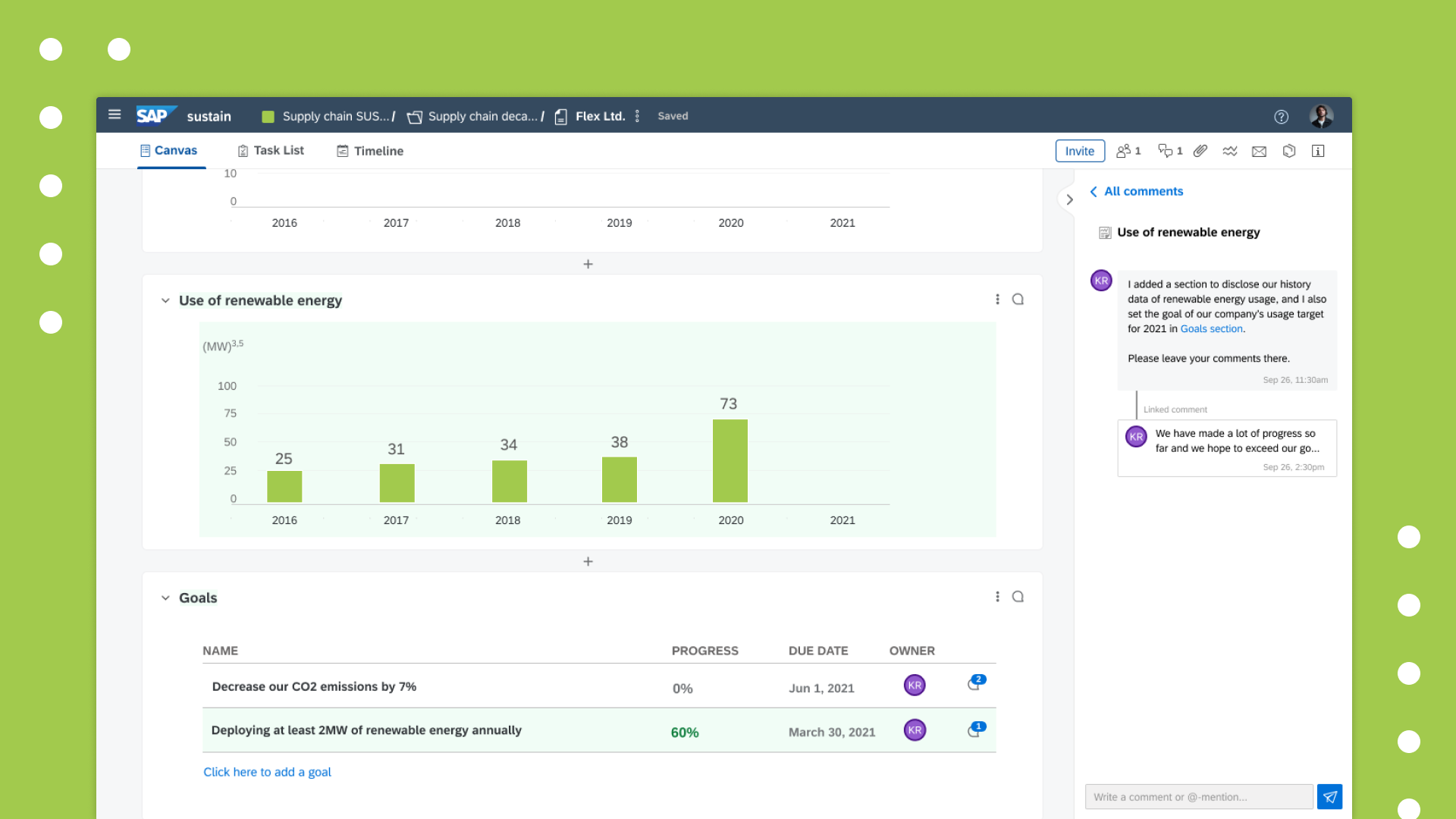Collapse the Use of renewable energy section
The width and height of the screenshot is (1456, 819).
[165, 300]
